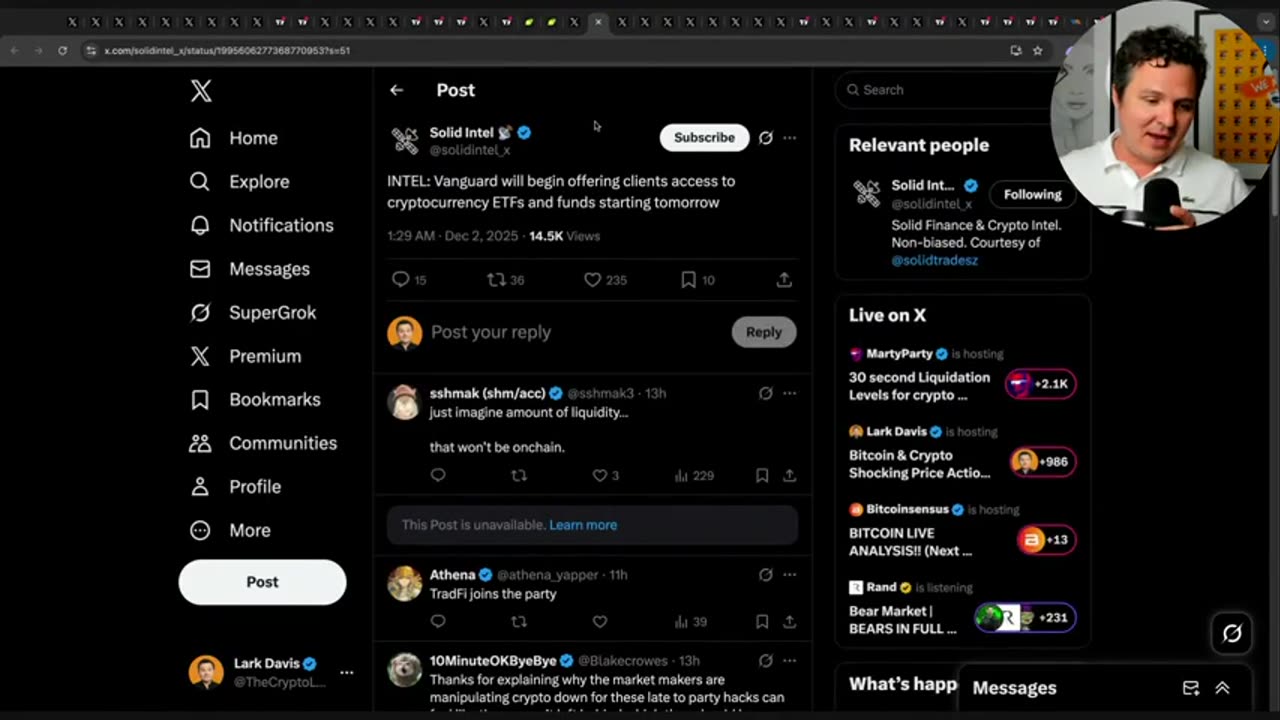Reload the browser page

click(62, 50)
